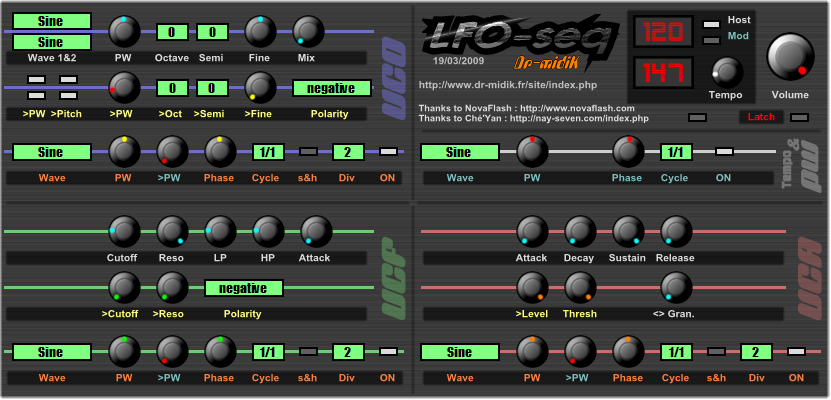
Task: Click the VCO PW knob in top row
Action: point(125,31)
